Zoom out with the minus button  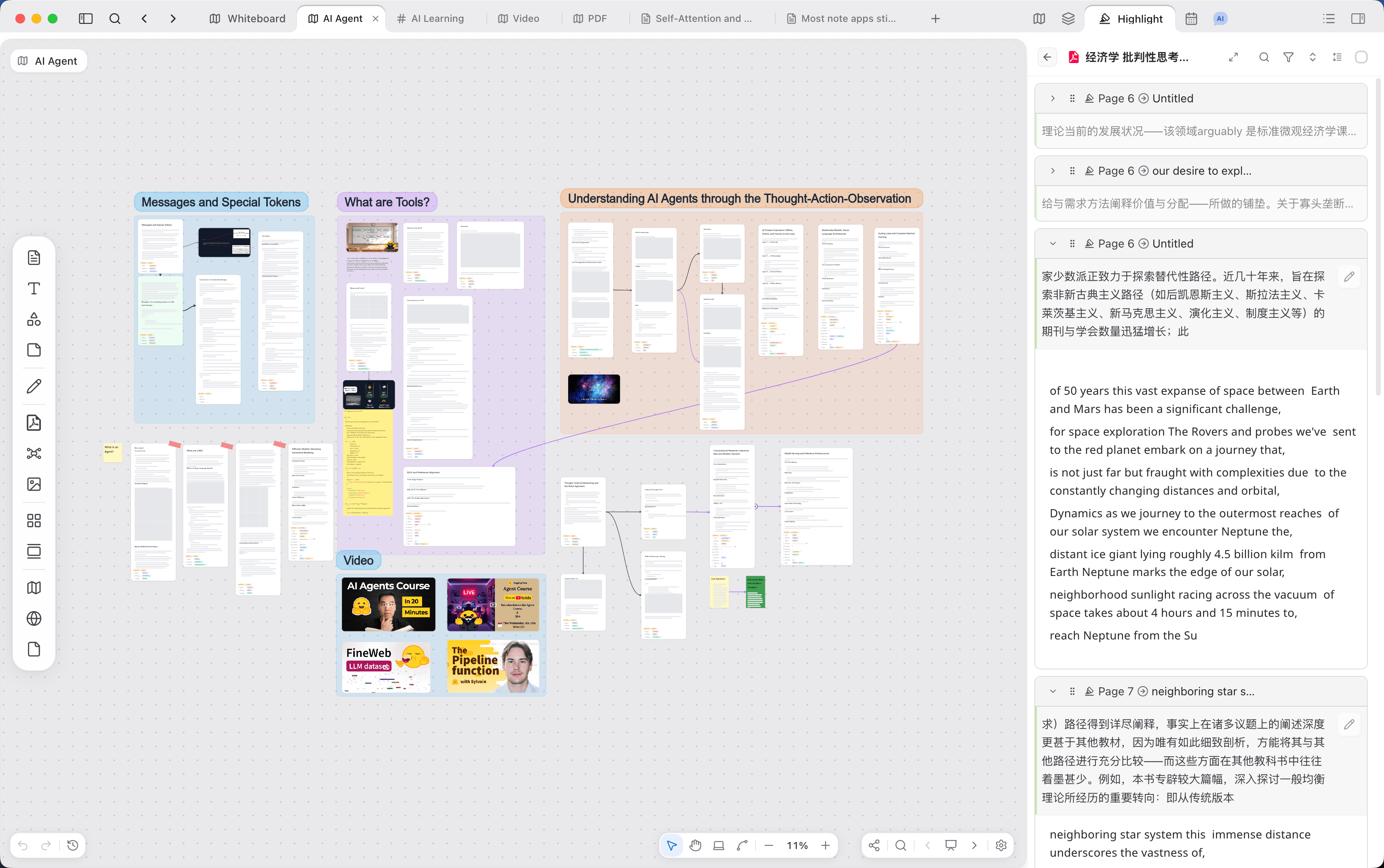coord(769,845)
